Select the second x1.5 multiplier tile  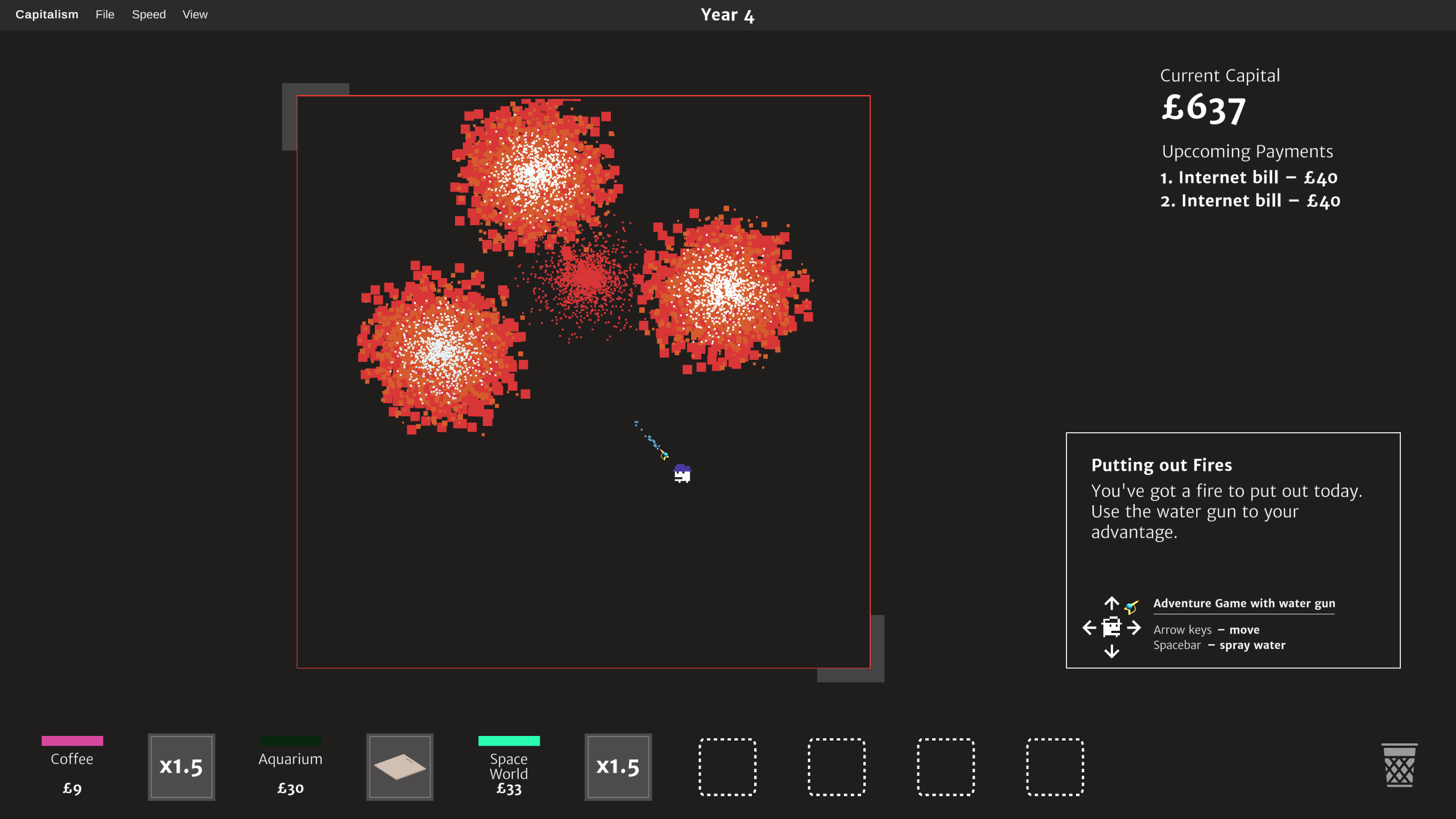tap(618, 767)
